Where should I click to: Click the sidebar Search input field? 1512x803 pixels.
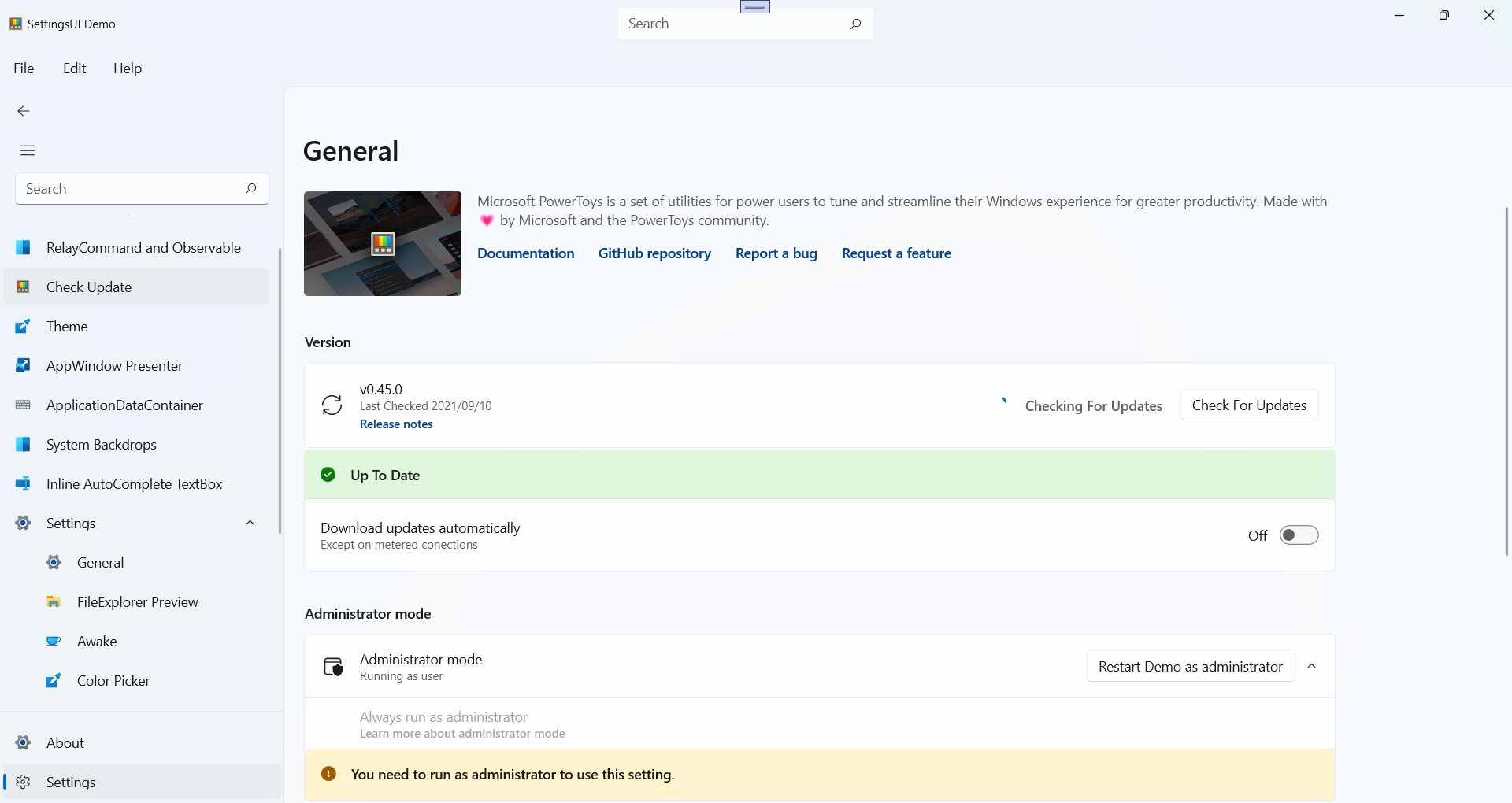tap(130, 189)
